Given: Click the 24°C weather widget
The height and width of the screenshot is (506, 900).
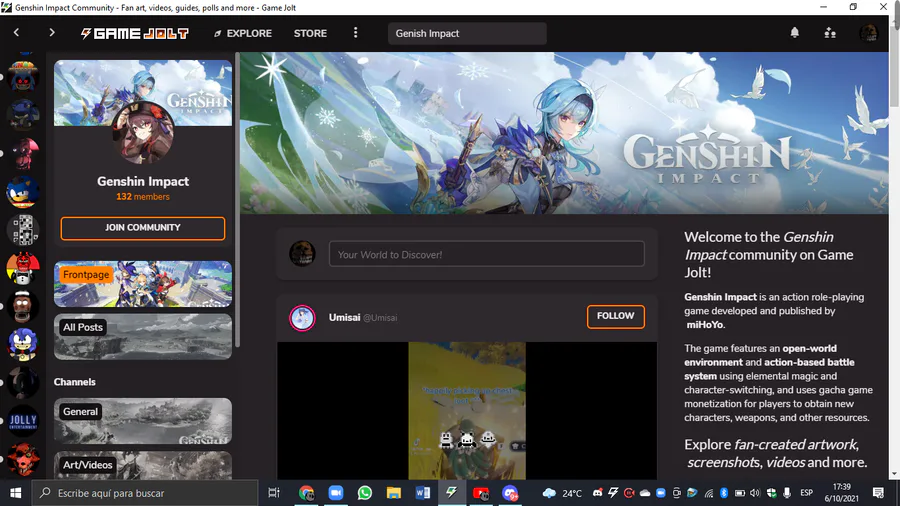Looking at the screenshot, I should click(x=562, y=493).
